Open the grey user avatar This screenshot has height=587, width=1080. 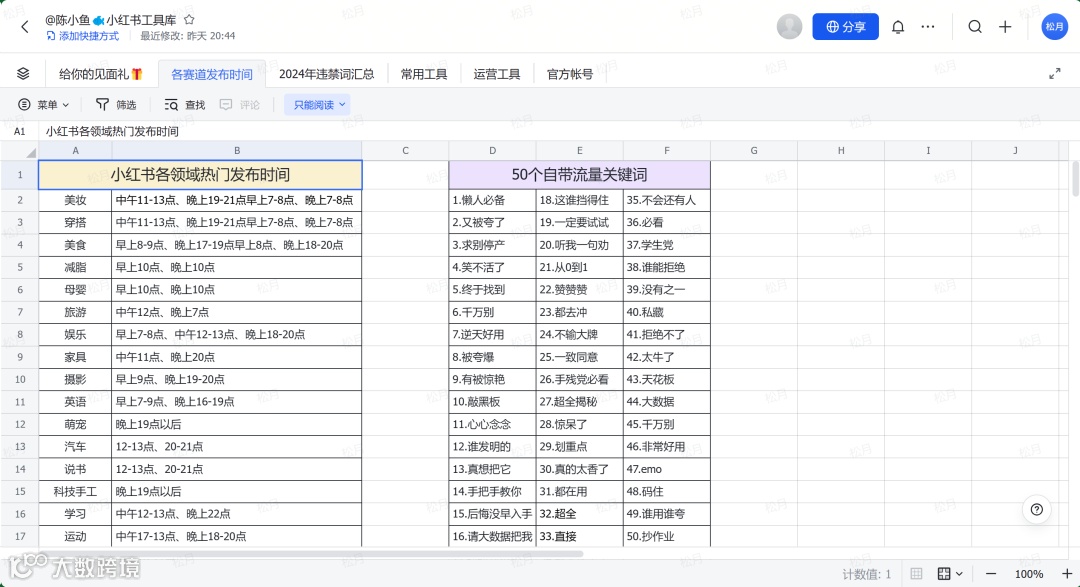coord(789,27)
